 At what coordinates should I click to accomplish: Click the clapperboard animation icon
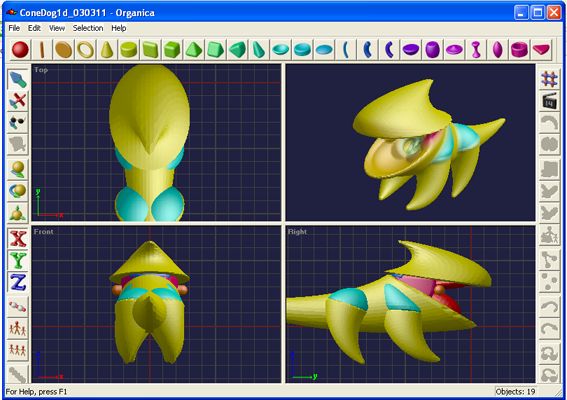pyautogui.click(x=549, y=101)
